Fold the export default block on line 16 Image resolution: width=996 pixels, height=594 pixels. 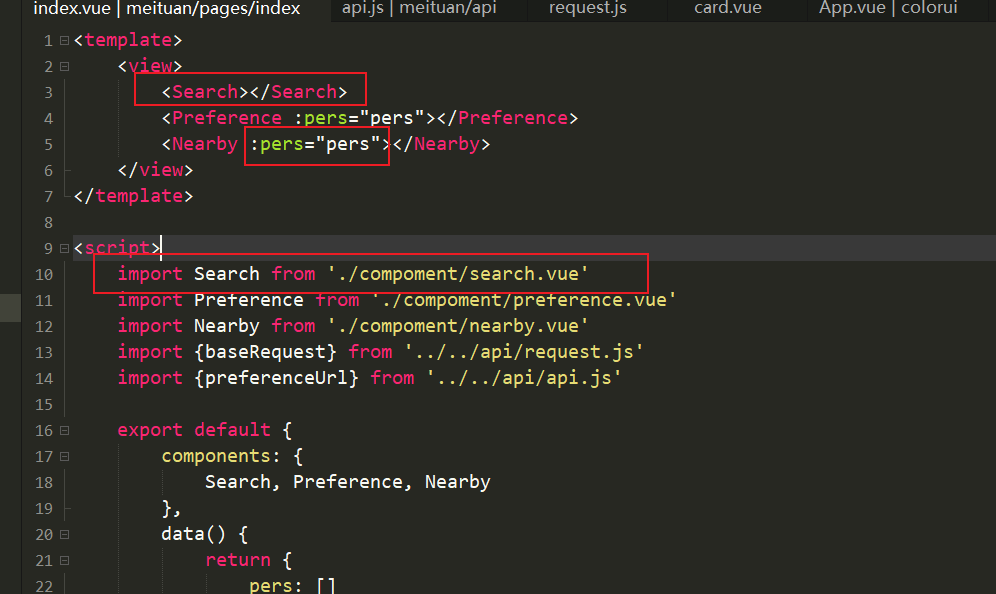click(x=64, y=431)
